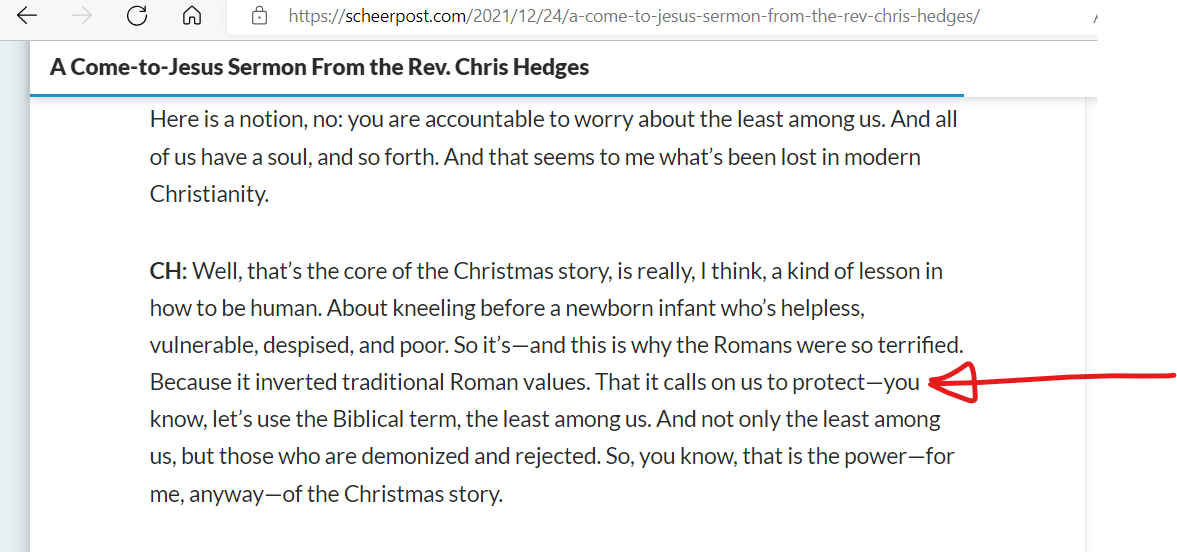Go back using the browser back arrow

click(27, 16)
